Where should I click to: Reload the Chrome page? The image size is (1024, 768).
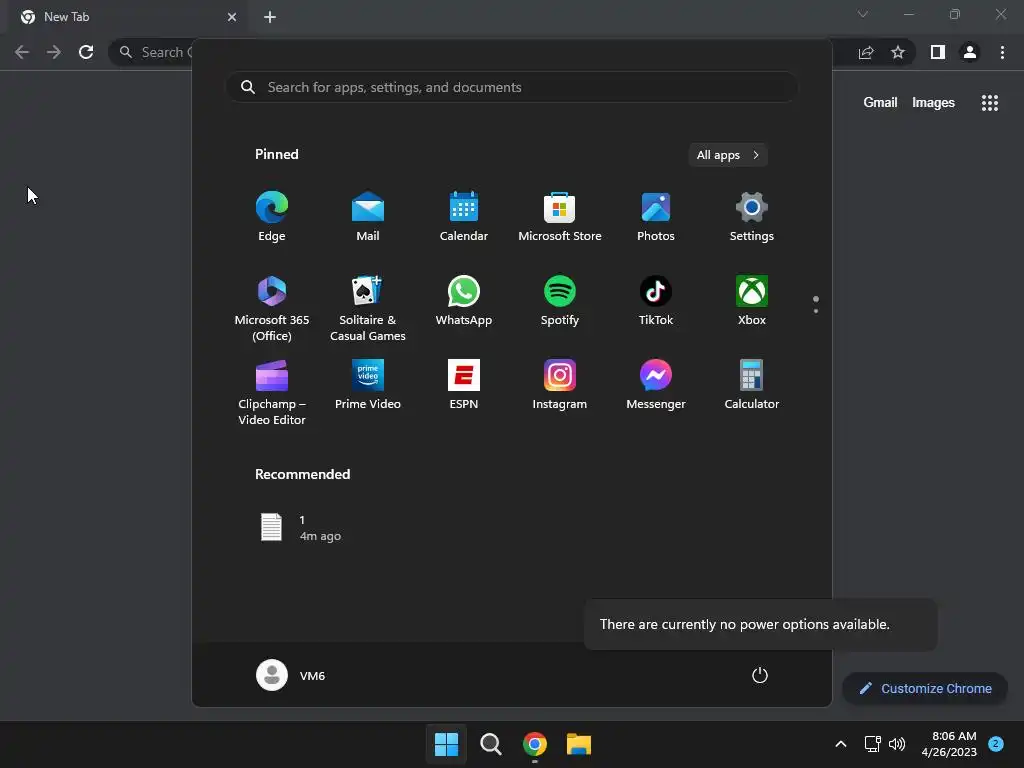(86, 52)
